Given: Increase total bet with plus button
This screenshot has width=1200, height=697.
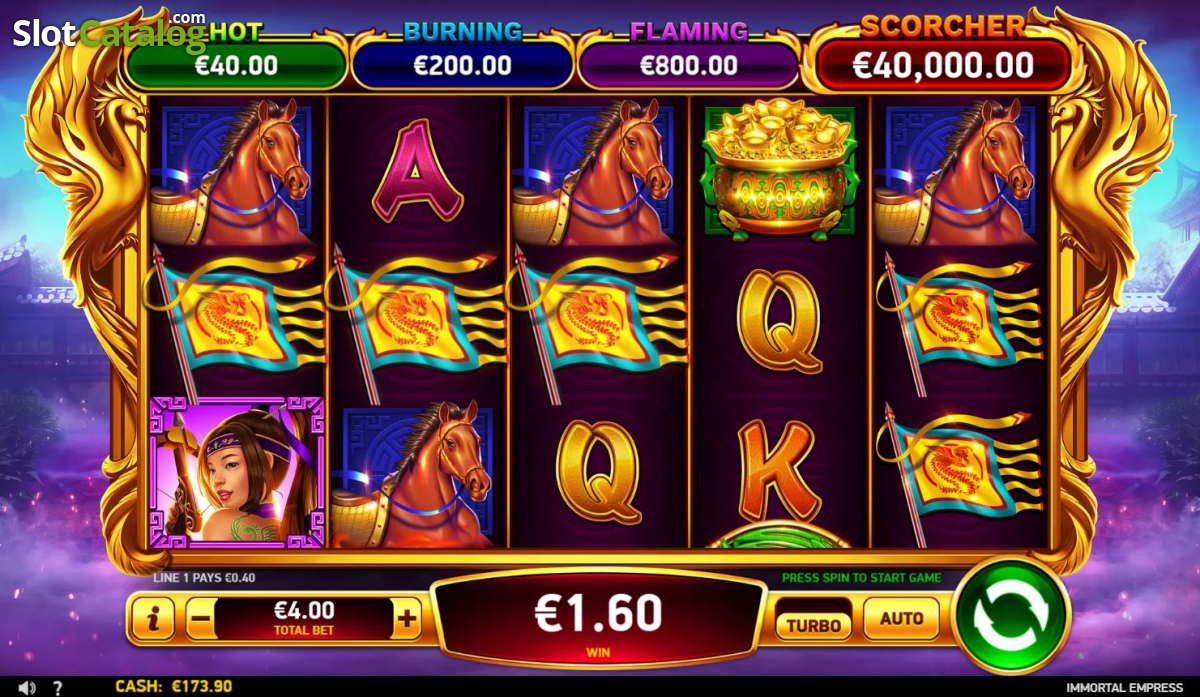Looking at the screenshot, I should coord(406,620).
